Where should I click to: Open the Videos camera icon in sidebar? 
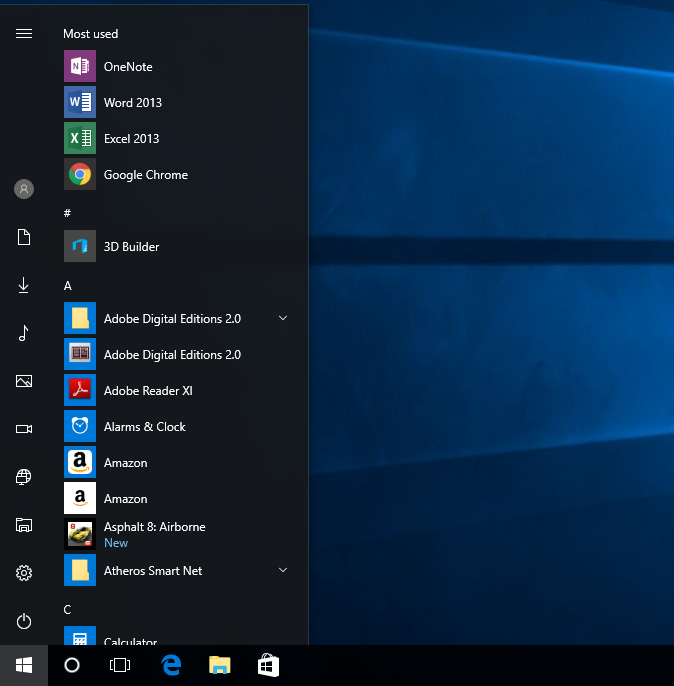click(24, 429)
